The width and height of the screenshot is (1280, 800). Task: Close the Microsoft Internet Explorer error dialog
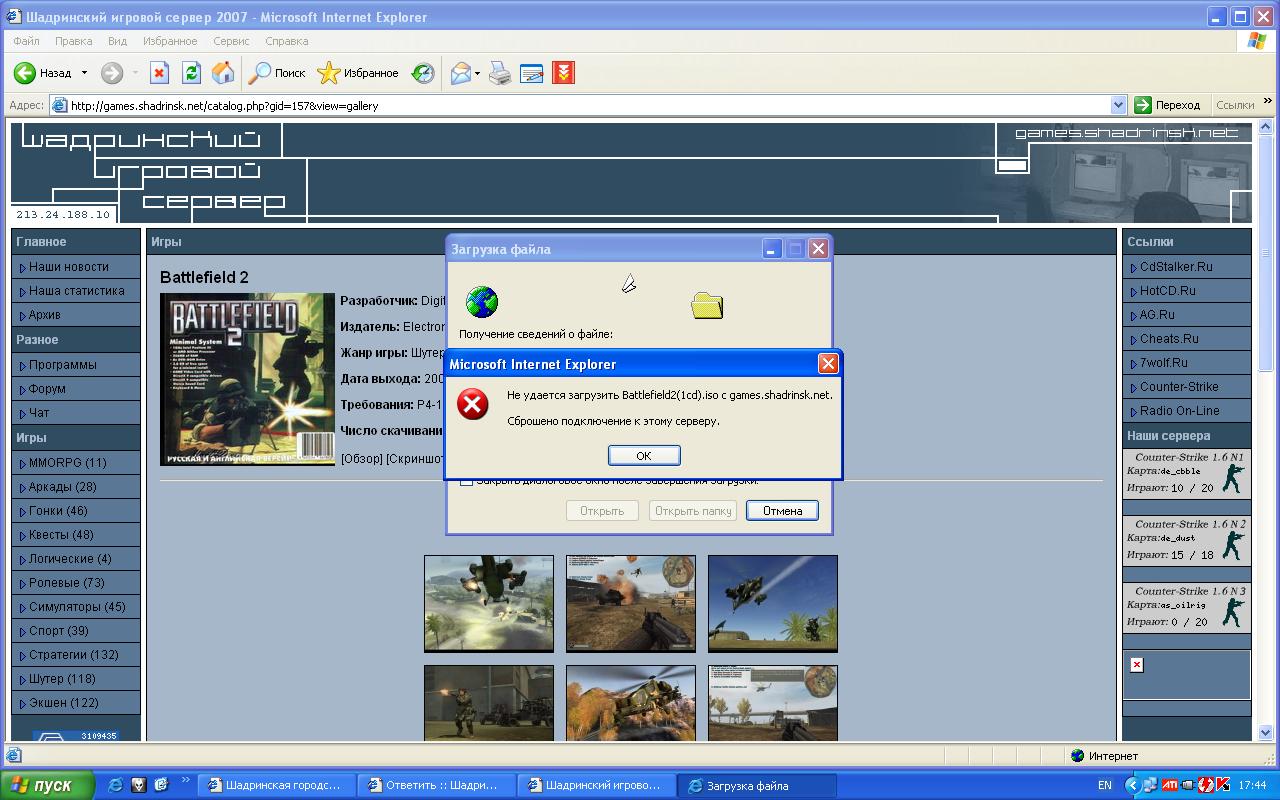click(828, 364)
